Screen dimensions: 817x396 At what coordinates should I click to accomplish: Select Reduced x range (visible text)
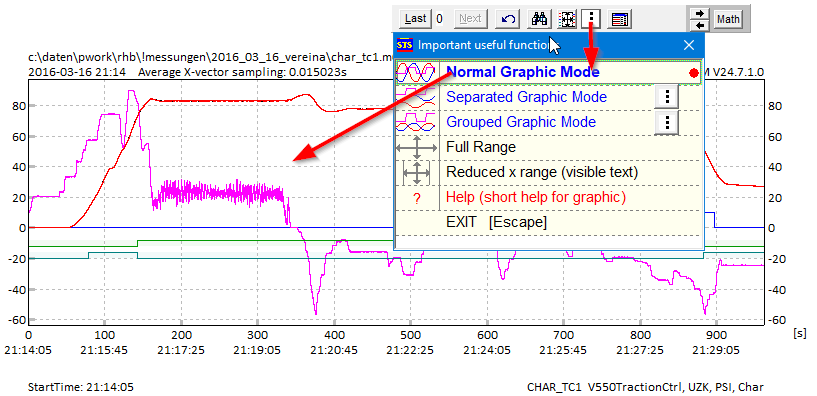pyautogui.click(x=548, y=172)
